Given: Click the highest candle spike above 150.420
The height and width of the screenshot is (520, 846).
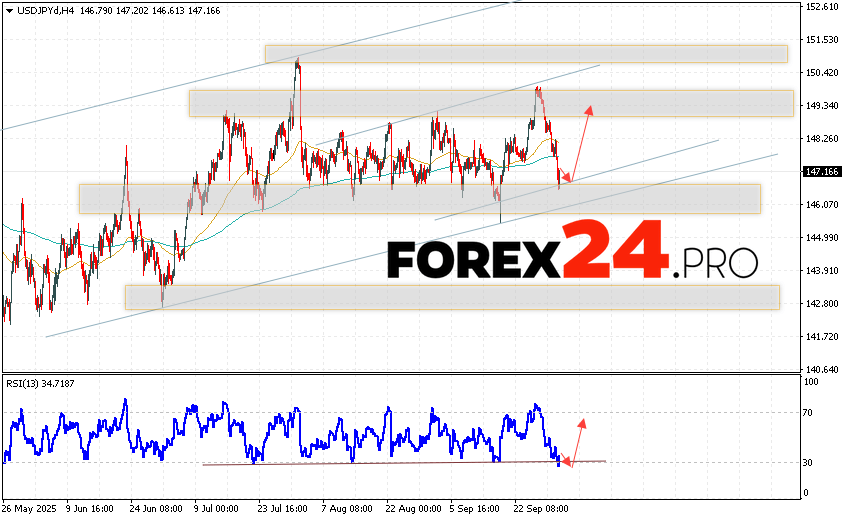Looking at the screenshot, I should pos(297,63).
